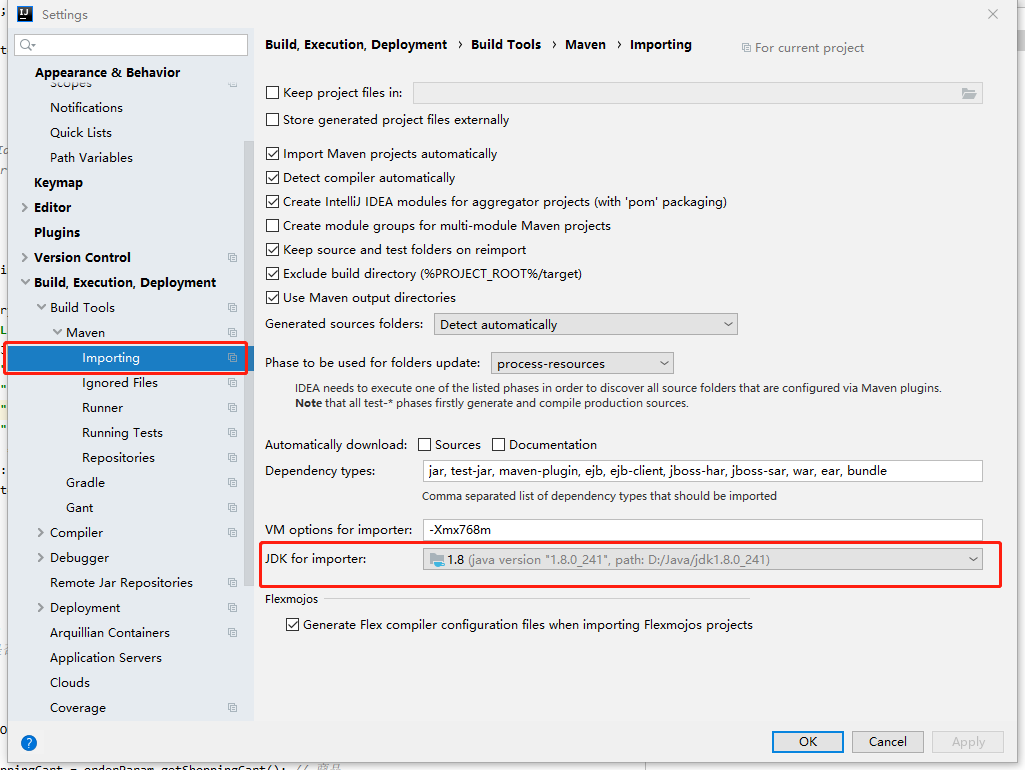Viewport: 1025px width, 770px height.
Task: Click the settings tree vertical scrollbar
Action: tap(248, 363)
